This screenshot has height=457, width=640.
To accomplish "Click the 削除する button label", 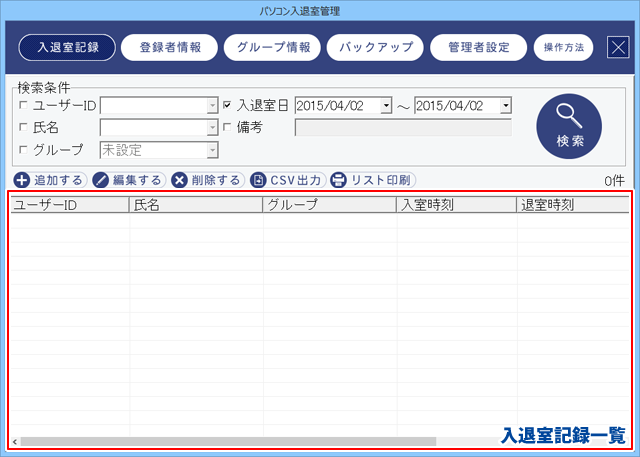I will click(216, 180).
